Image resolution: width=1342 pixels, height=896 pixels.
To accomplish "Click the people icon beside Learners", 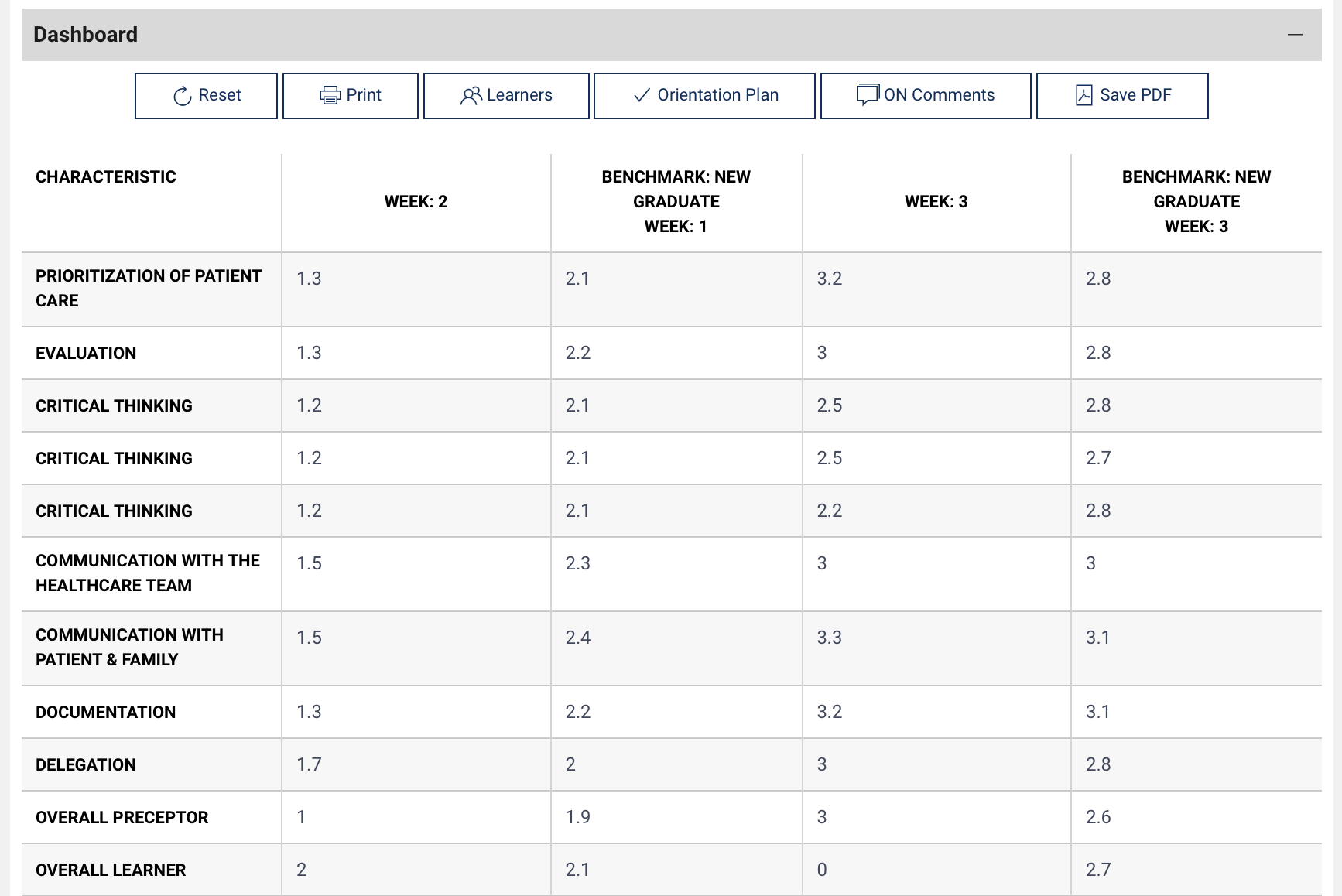I will point(471,96).
